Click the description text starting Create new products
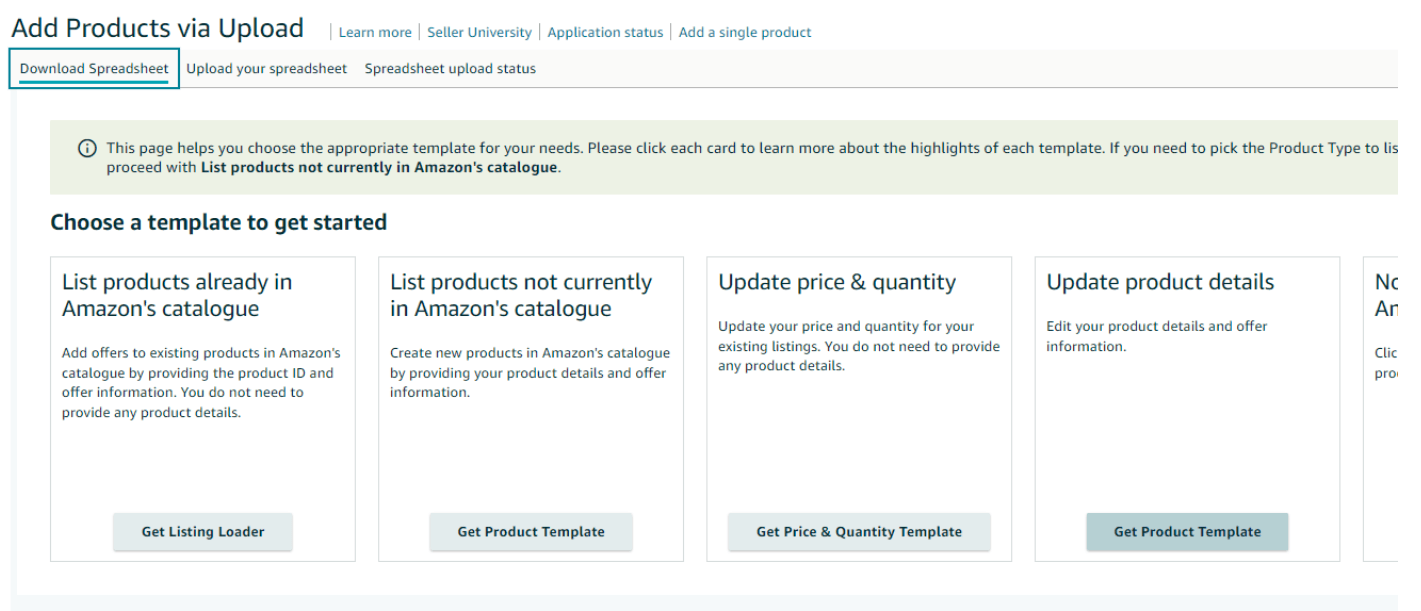This screenshot has height=611, width=1421. point(530,372)
